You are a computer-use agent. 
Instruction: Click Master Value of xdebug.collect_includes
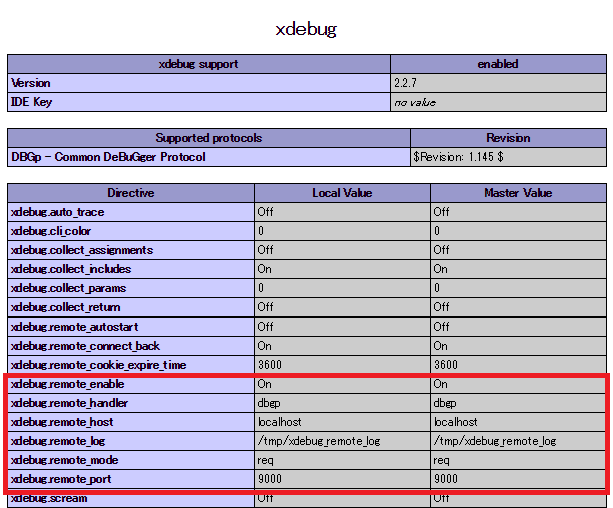point(518,269)
